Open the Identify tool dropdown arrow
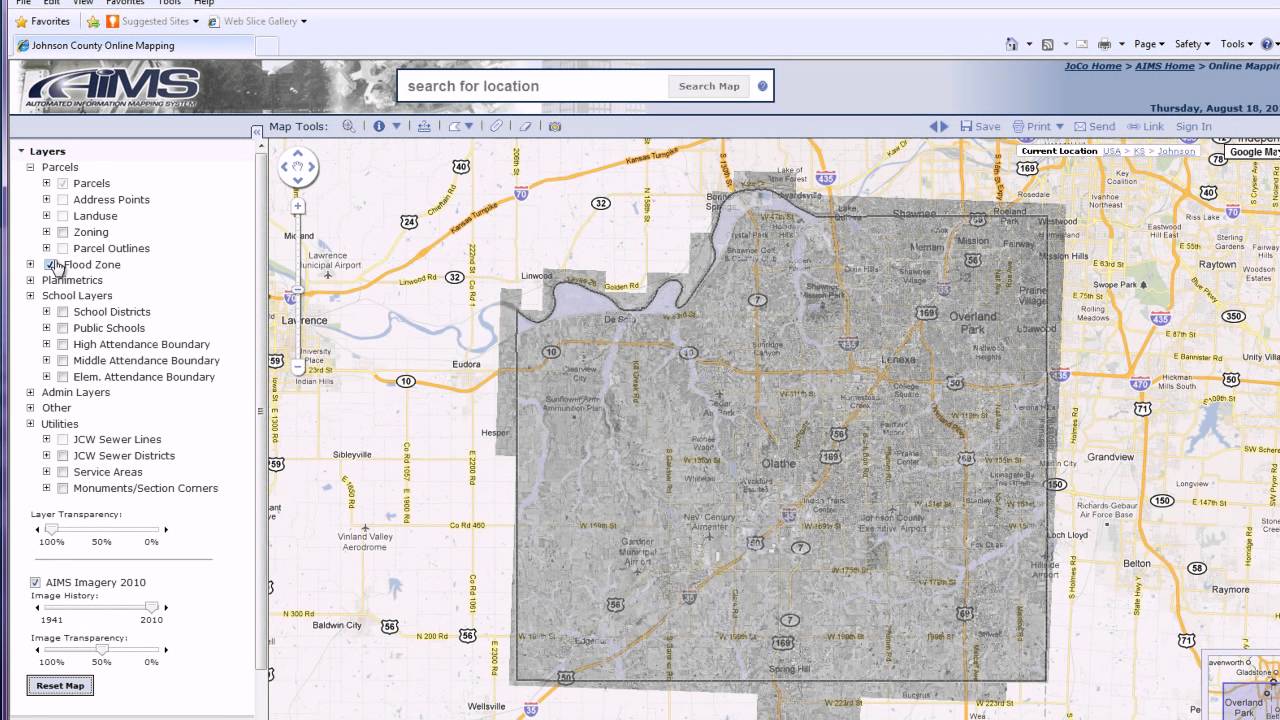Screen dimensions: 1280x720 tap(397, 126)
